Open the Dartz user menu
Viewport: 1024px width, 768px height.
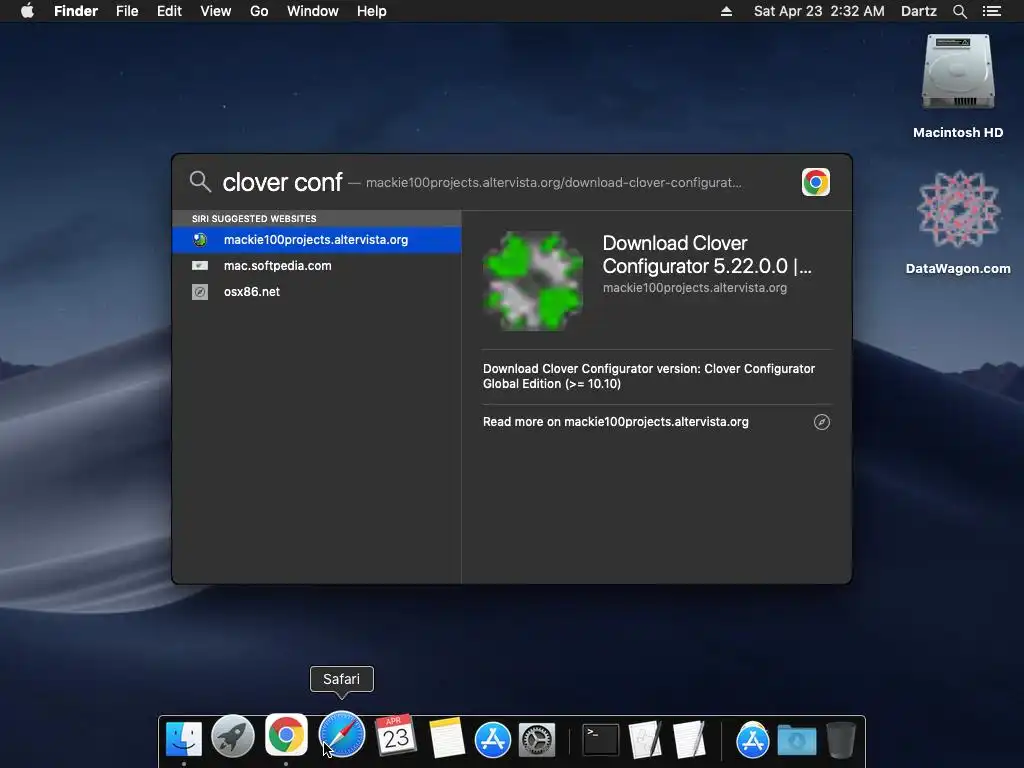click(918, 11)
